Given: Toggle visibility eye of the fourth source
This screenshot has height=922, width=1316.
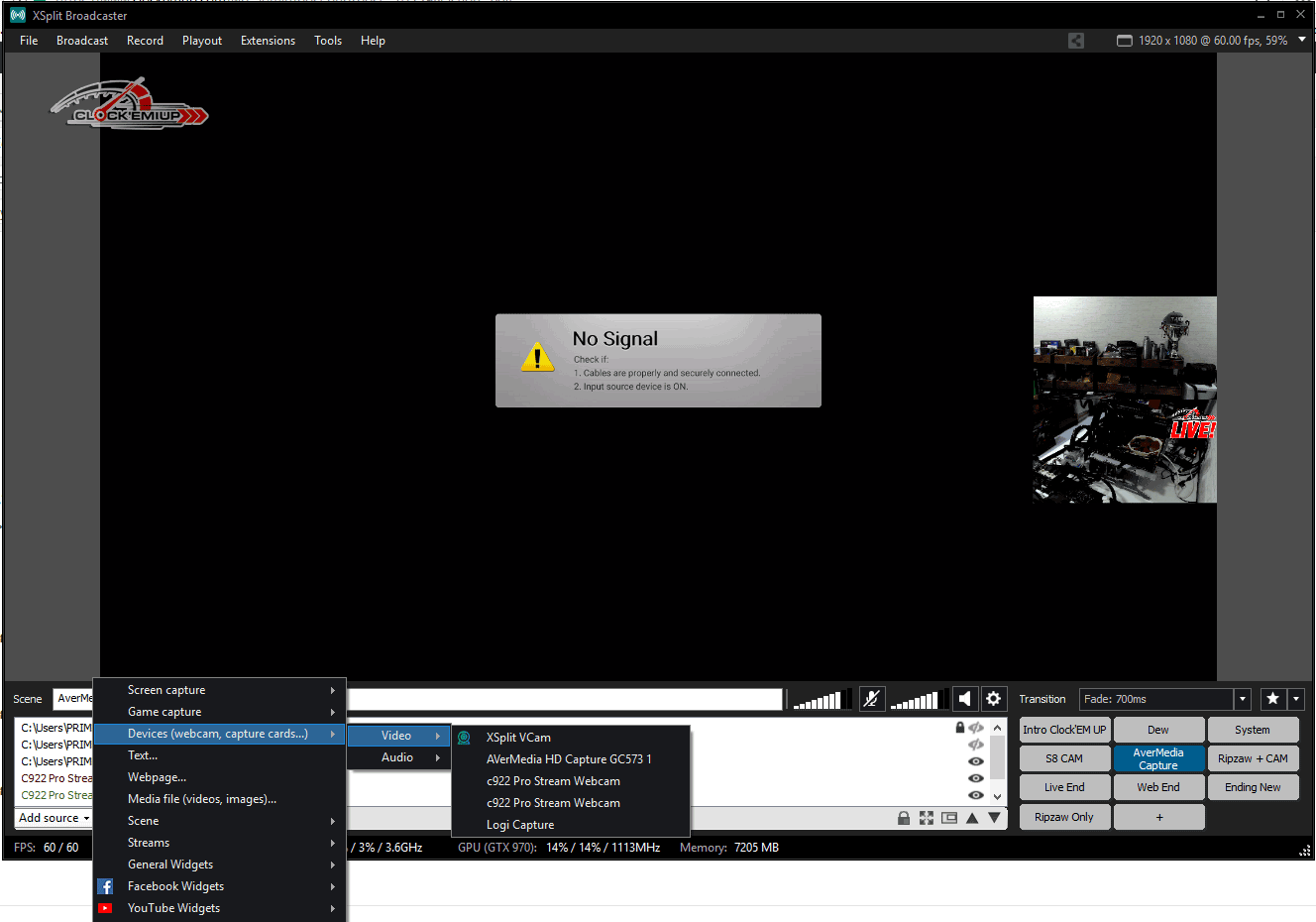Looking at the screenshot, I should coord(976,778).
